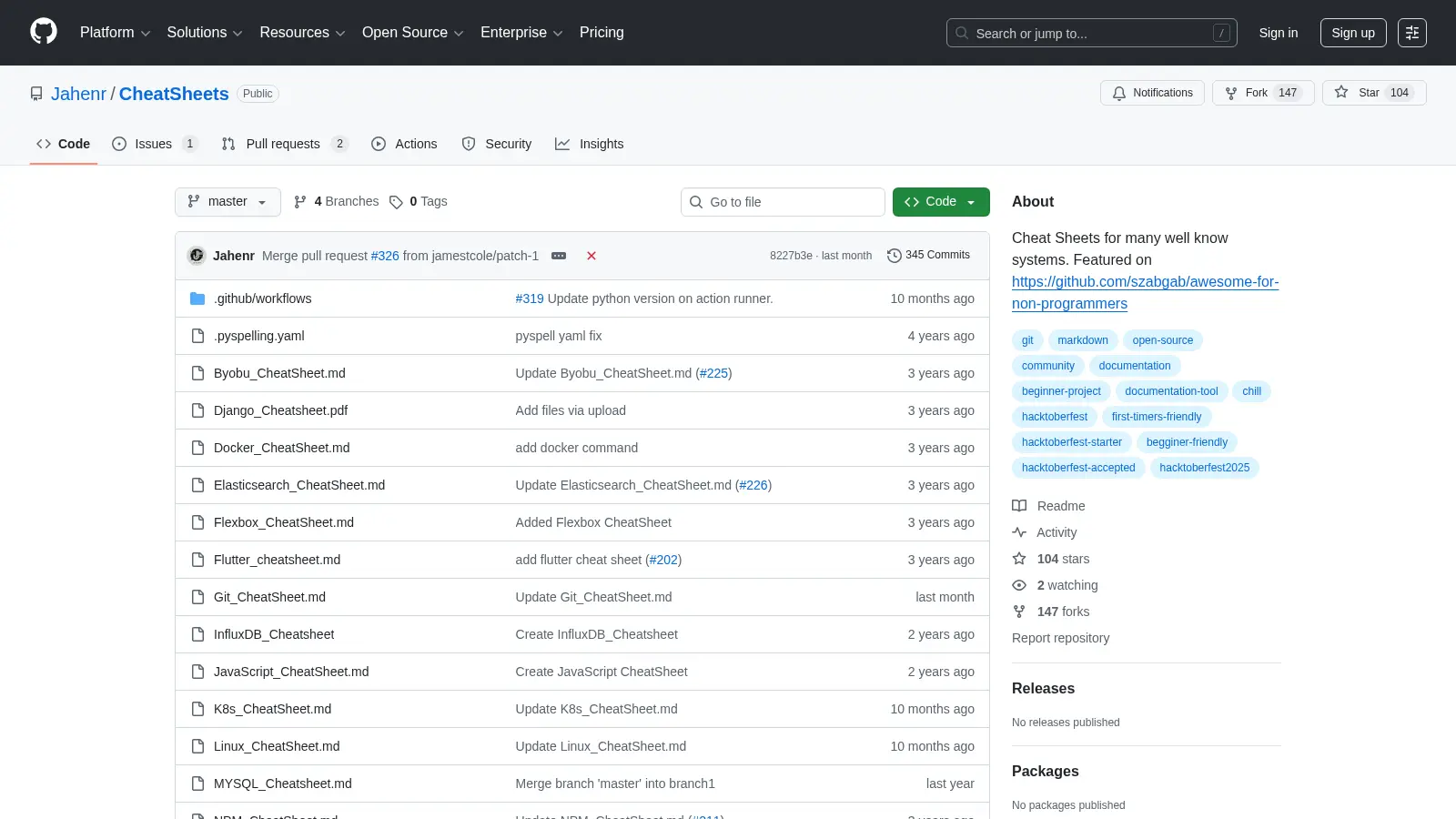This screenshot has width=1456, height=819.
Task: Open the green Code dropdown
Action: point(941,202)
